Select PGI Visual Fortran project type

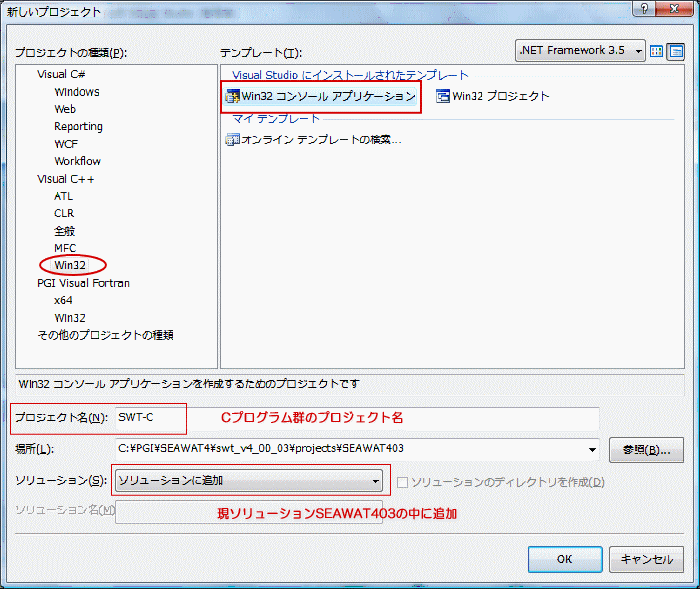coord(83,283)
